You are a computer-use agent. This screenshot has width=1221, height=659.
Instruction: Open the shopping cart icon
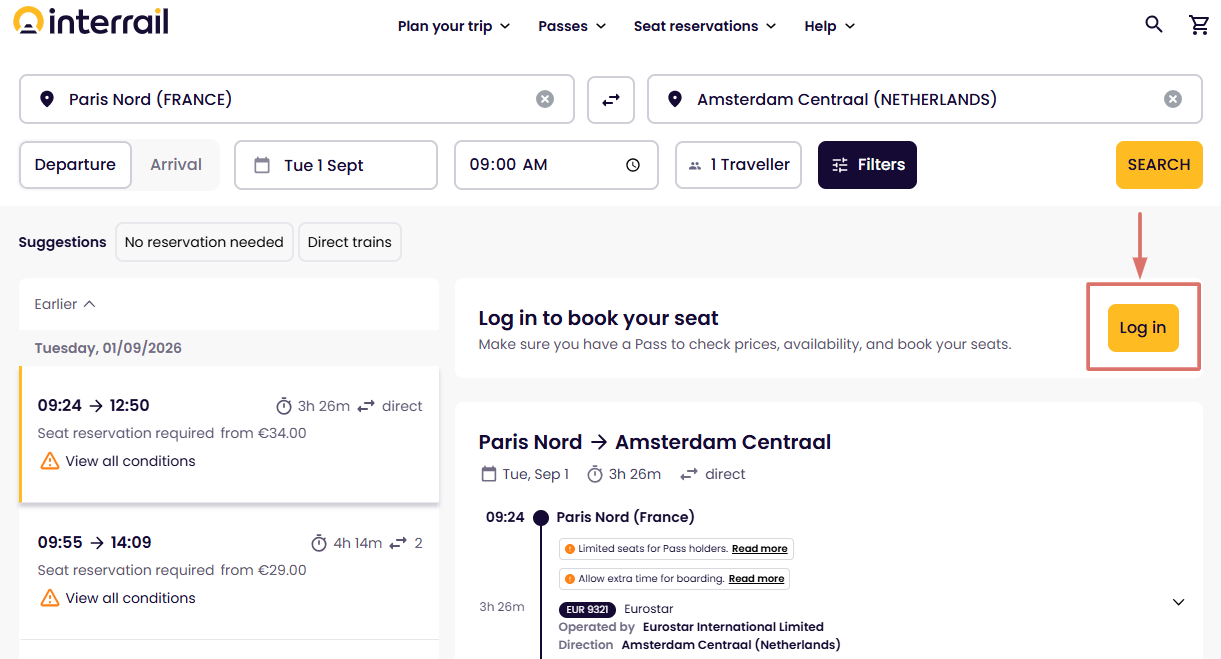click(x=1199, y=25)
